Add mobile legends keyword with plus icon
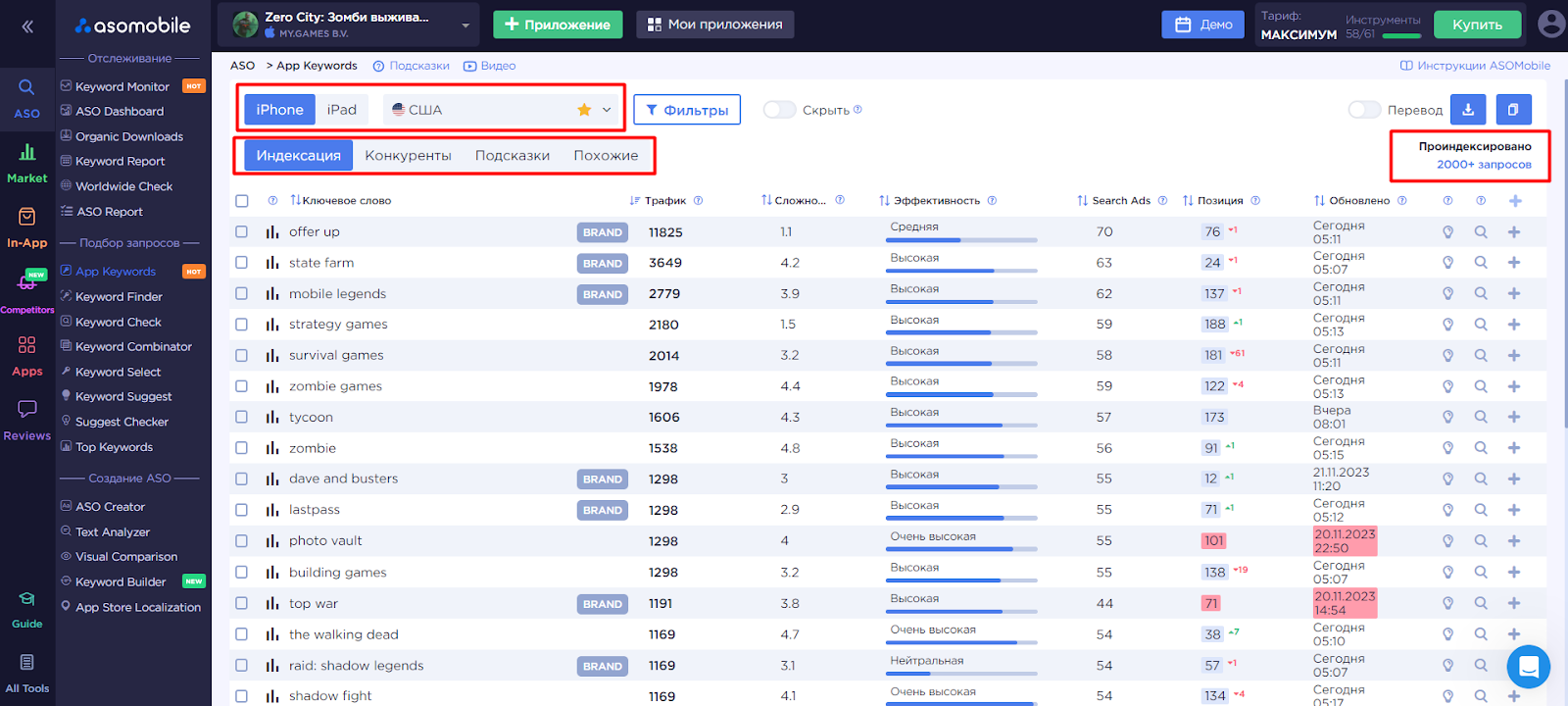 click(x=1514, y=293)
